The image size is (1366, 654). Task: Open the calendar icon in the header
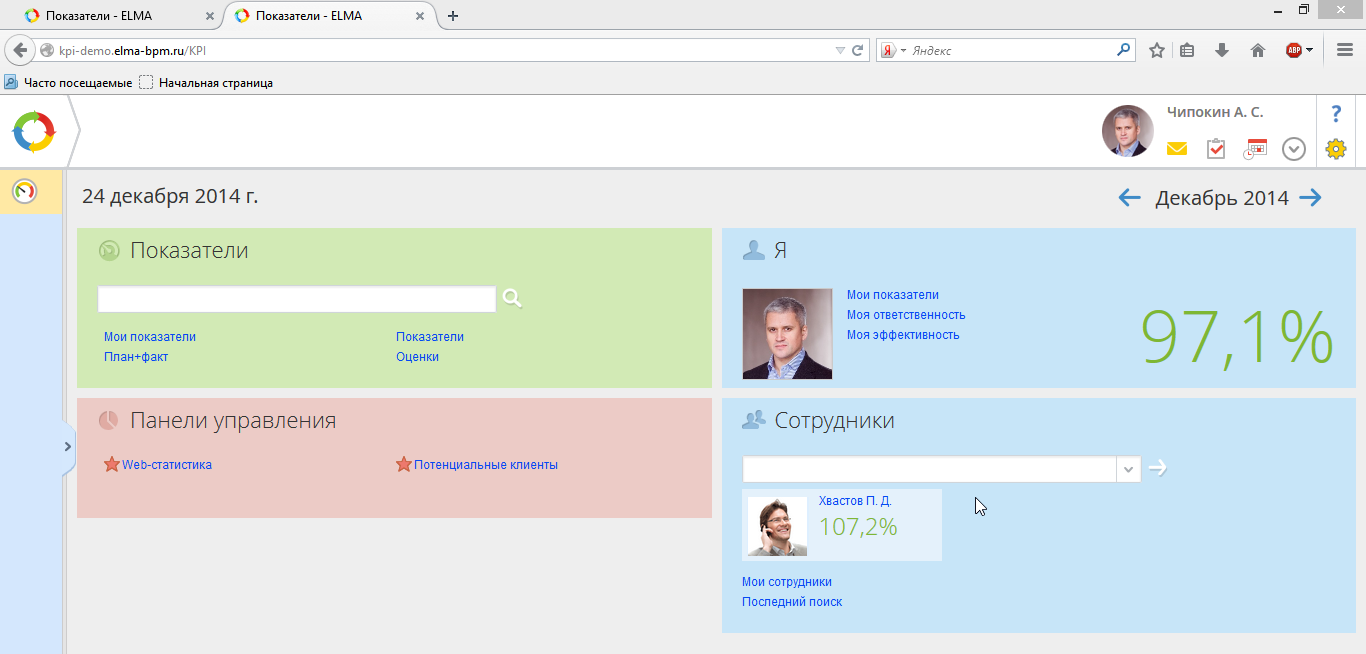tap(1255, 148)
